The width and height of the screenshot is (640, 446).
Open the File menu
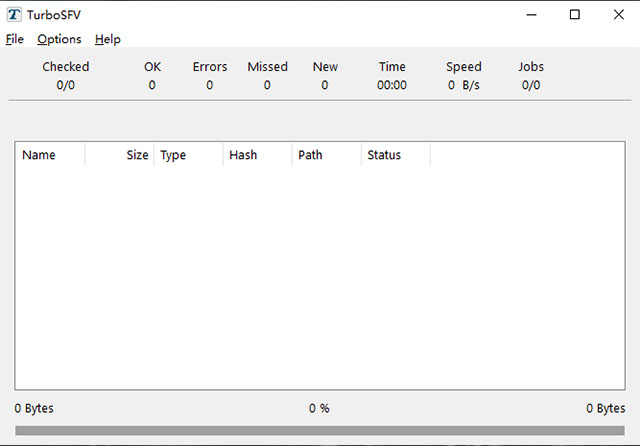pos(15,39)
